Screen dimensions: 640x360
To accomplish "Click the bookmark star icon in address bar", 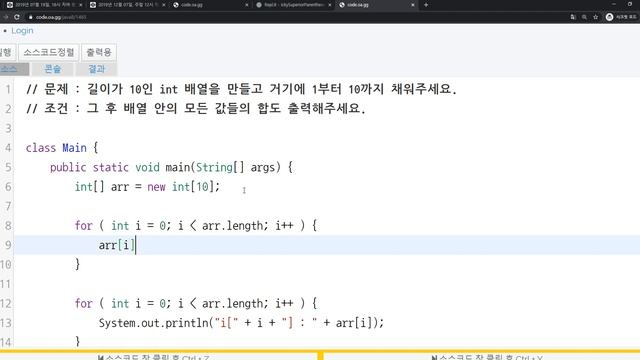I will pyautogui.click(x=596, y=17).
